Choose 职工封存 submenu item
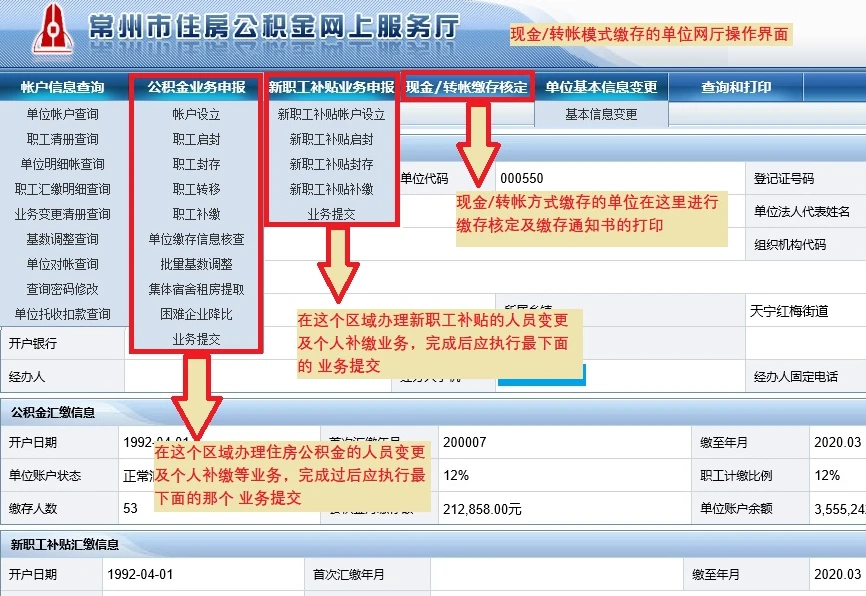Image resolution: width=866 pixels, height=596 pixels. point(197,164)
